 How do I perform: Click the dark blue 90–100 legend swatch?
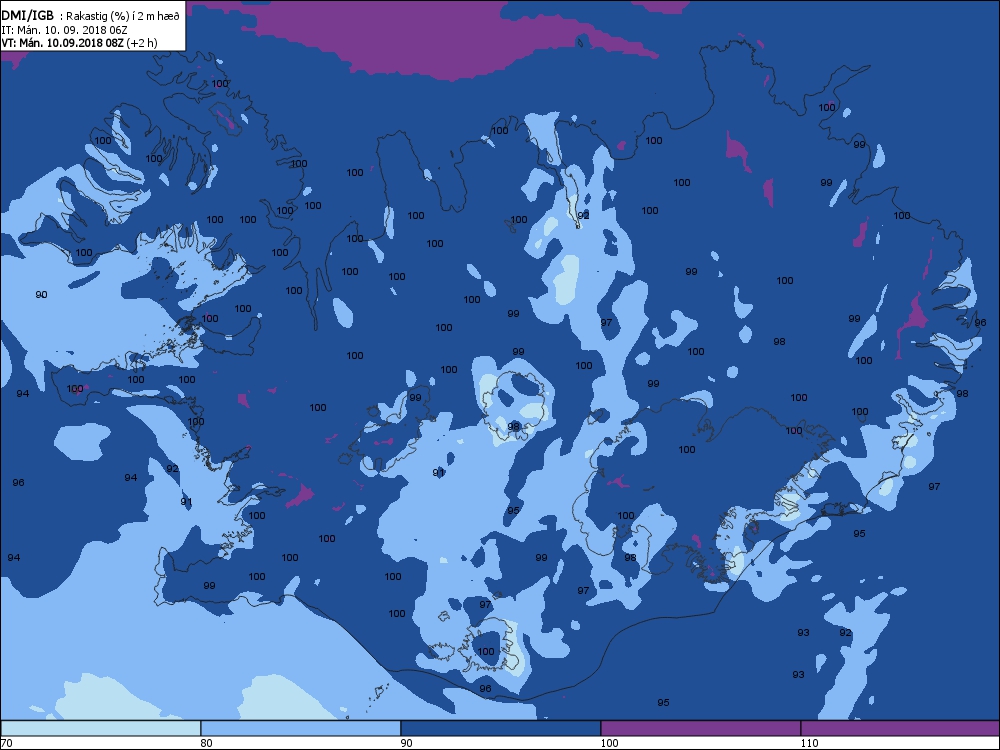501,728
